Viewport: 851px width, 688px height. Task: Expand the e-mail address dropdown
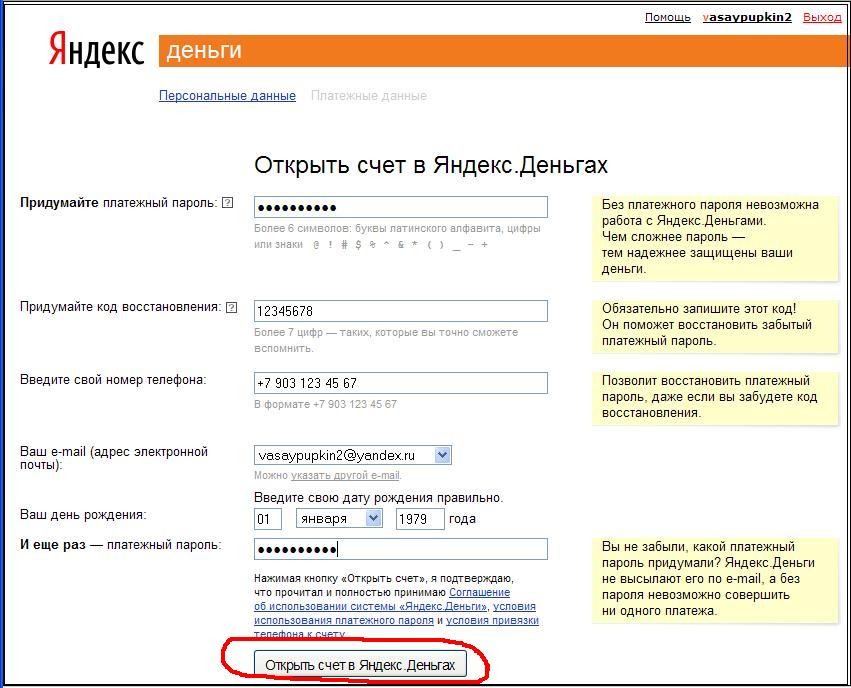pyautogui.click(x=442, y=455)
